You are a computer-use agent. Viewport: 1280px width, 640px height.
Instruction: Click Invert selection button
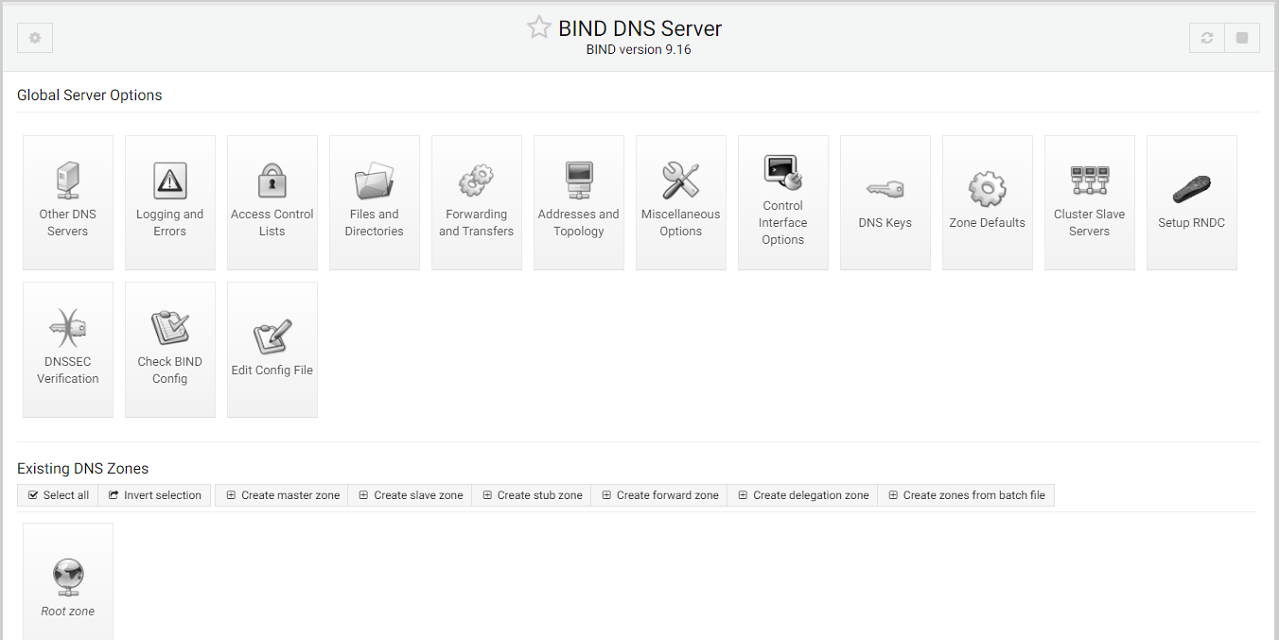155,495
